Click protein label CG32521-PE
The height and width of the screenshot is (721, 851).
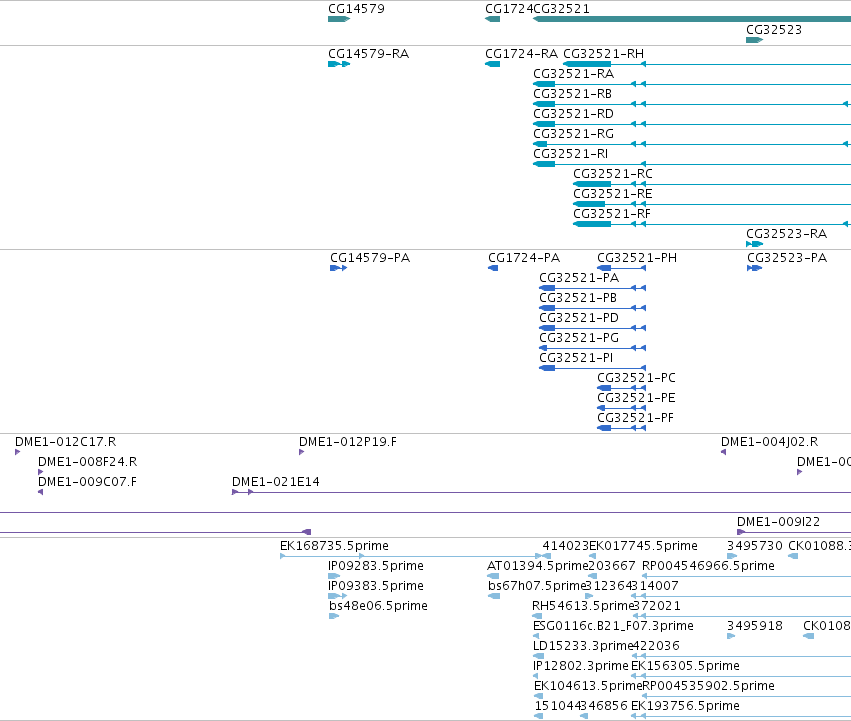point(636,398)
